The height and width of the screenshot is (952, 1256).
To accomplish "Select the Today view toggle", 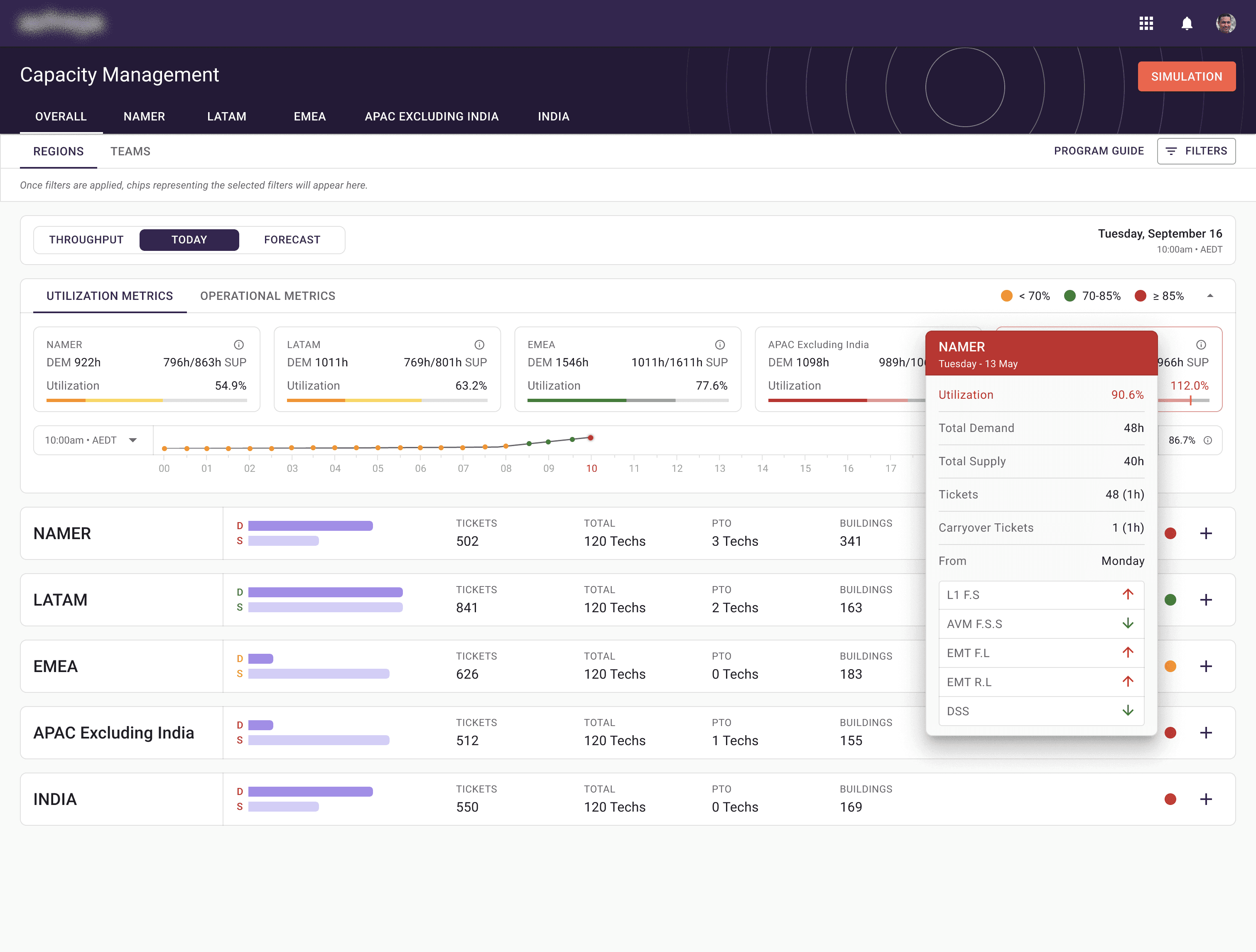I will pyautogui.click(x=189, y=240).
